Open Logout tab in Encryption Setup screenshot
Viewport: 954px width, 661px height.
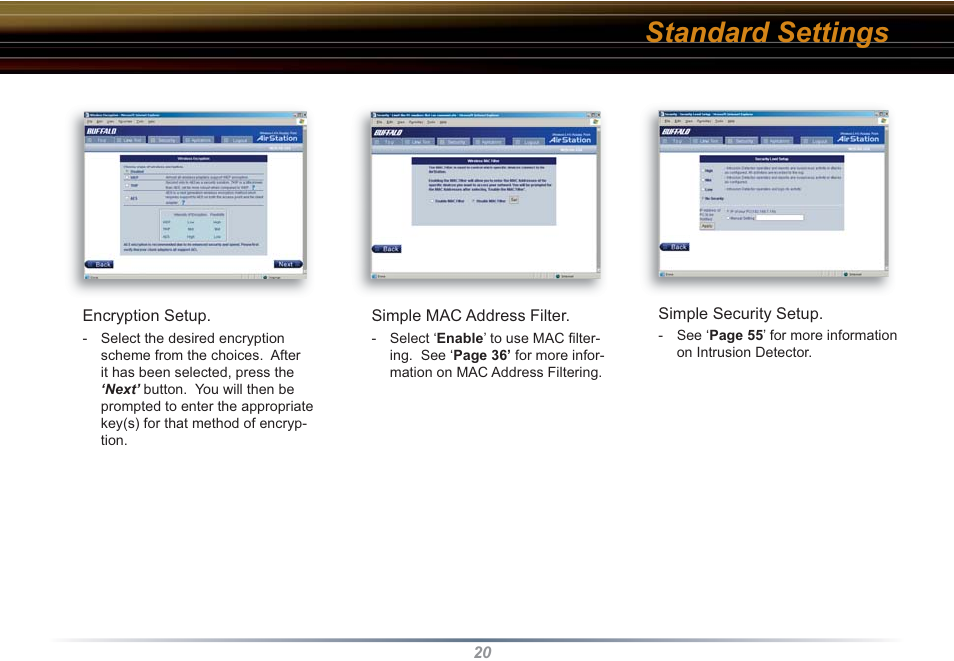pos(237,140)
